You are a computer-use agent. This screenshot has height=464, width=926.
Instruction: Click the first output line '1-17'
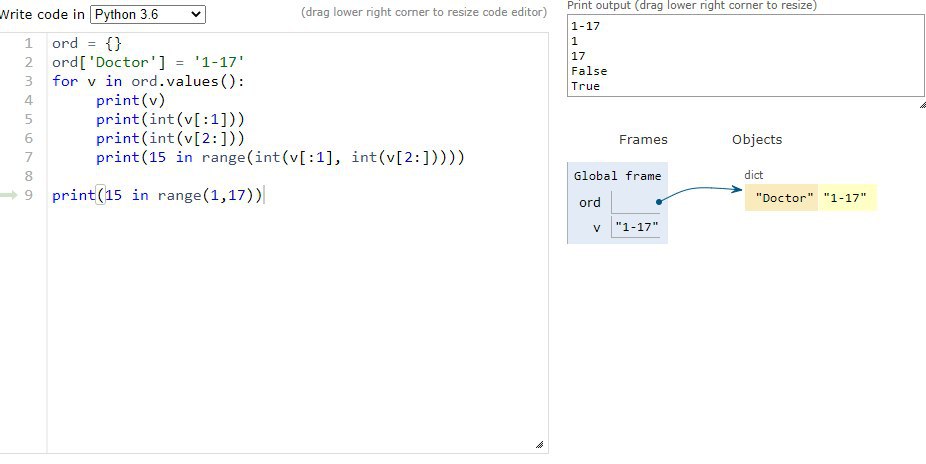(x=585, y=26)
